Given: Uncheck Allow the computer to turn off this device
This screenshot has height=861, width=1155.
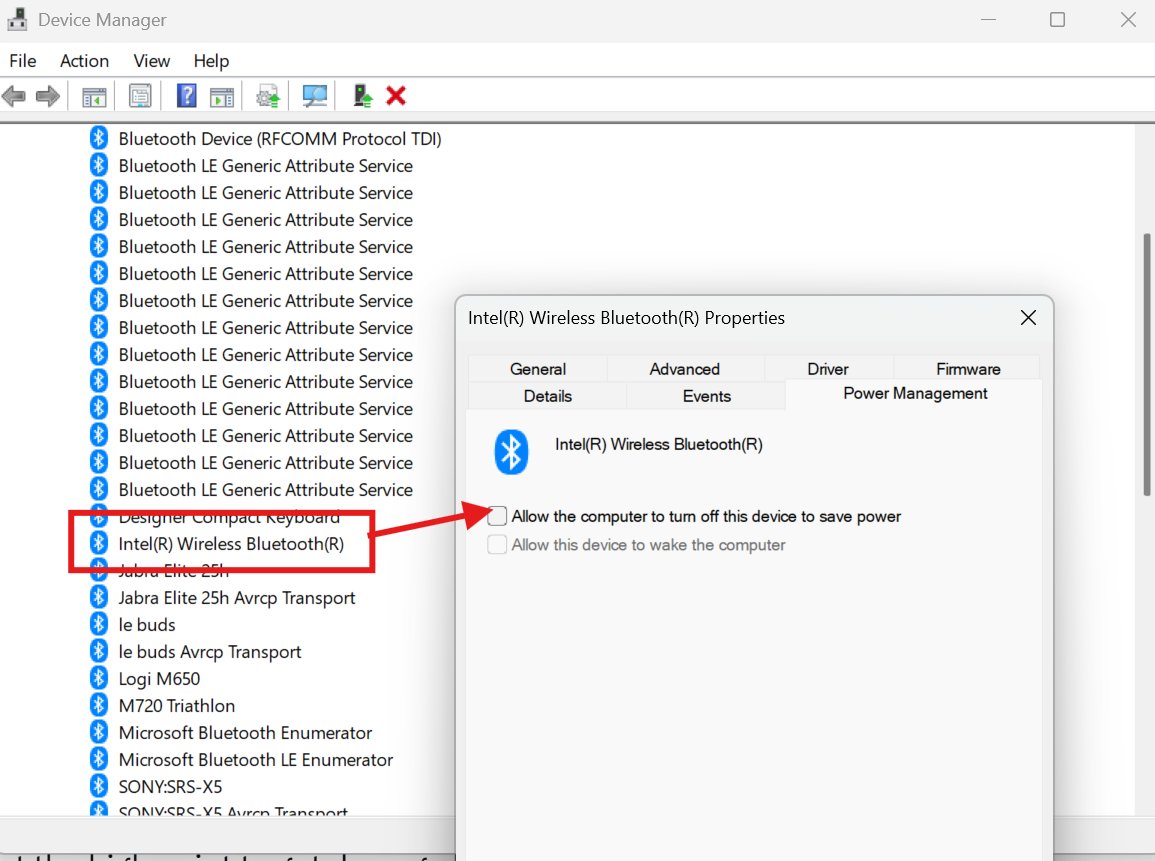Looking at the screenshot, I should click(497, 516).
